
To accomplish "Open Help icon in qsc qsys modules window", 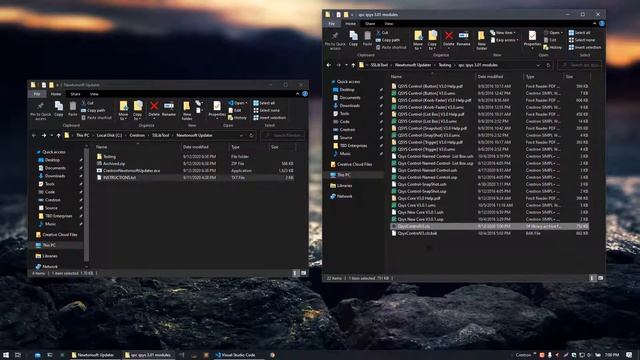I will [x=602, y=24].
